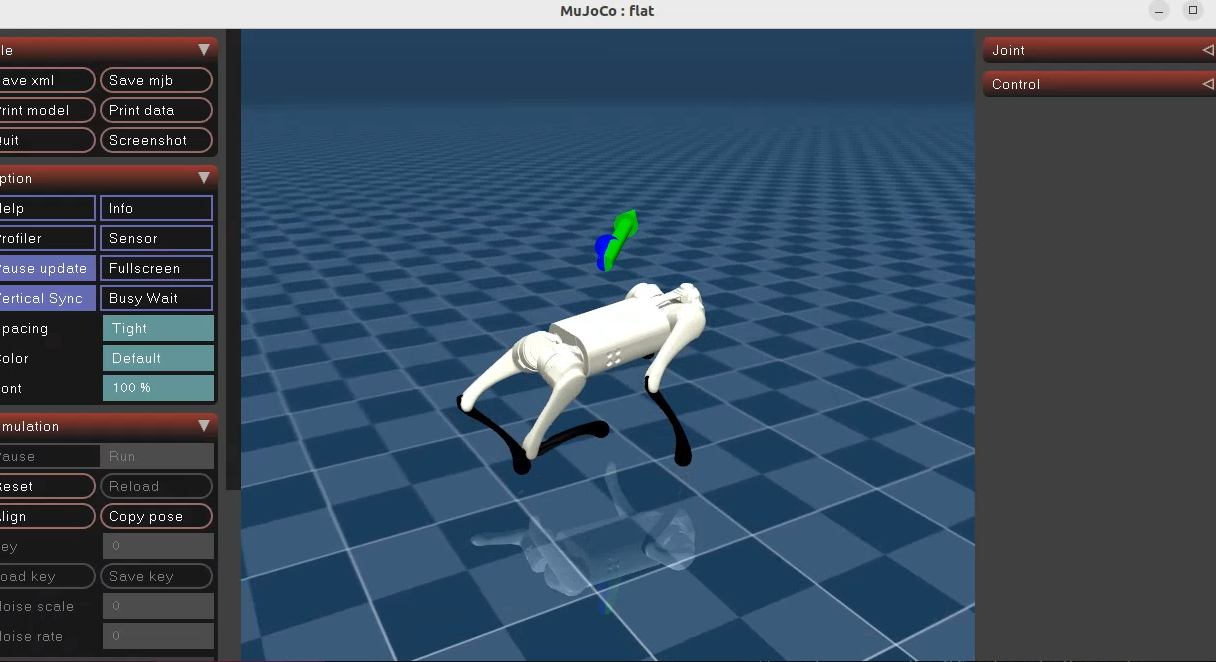Screen dimensions: 1216x662
Task: Click Copy pose button
Action: (157, 516)
